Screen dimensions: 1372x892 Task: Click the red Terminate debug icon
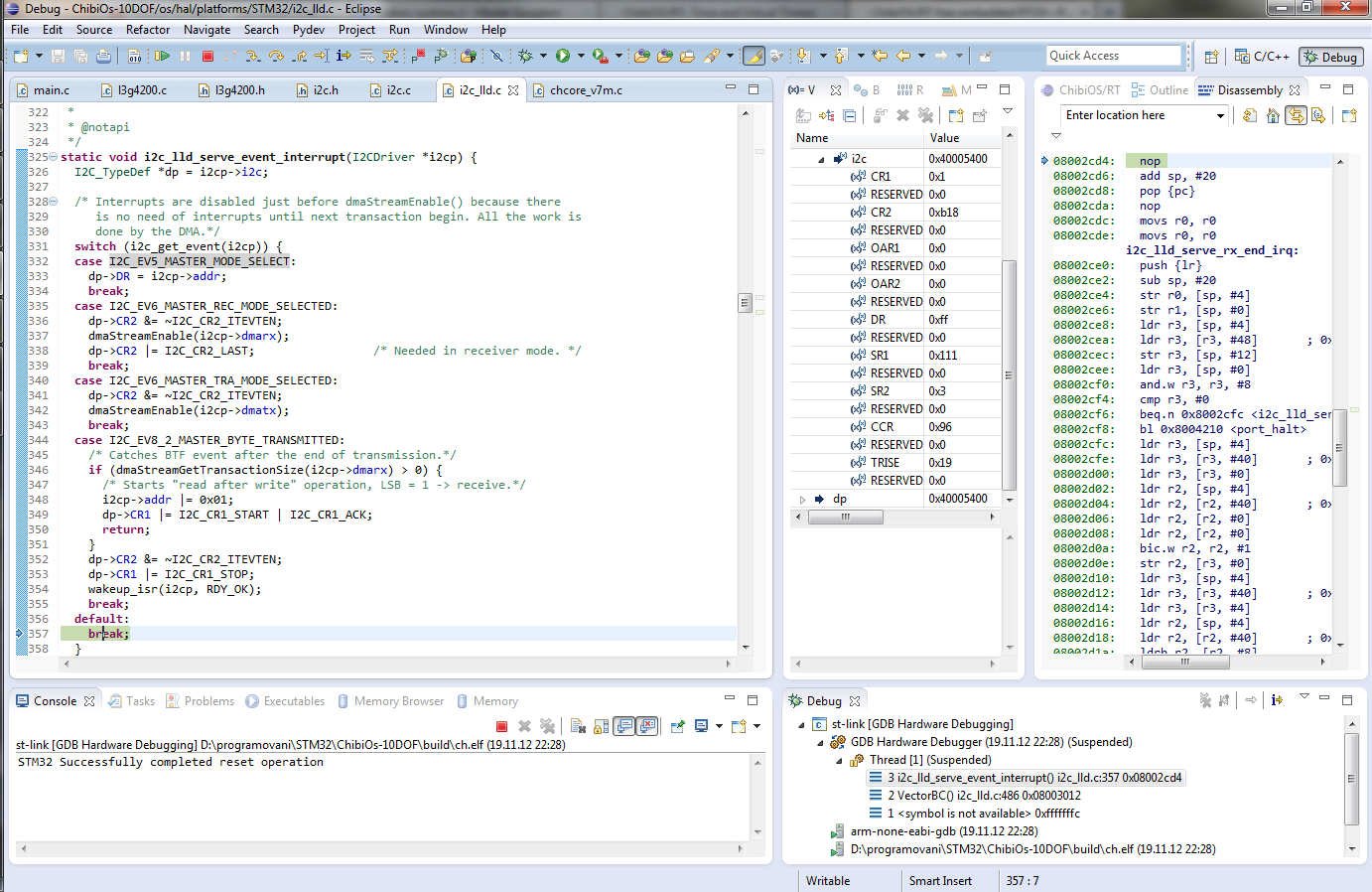pyautogui.click(x=207, y=57)
